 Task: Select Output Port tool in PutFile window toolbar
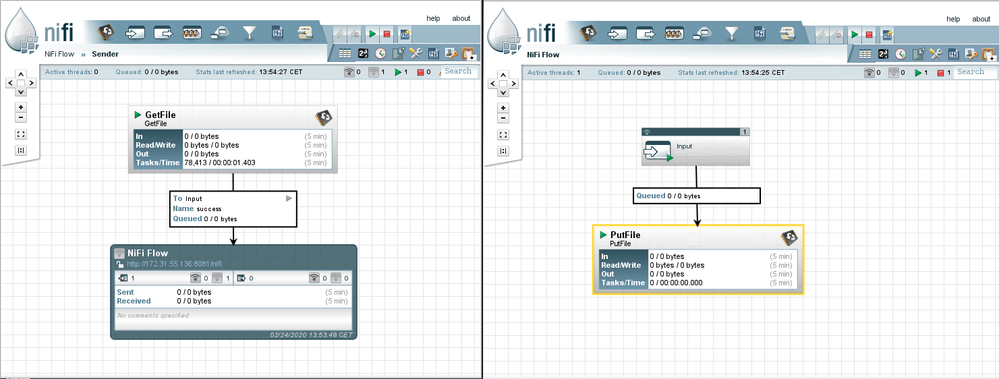click(645, 32)
